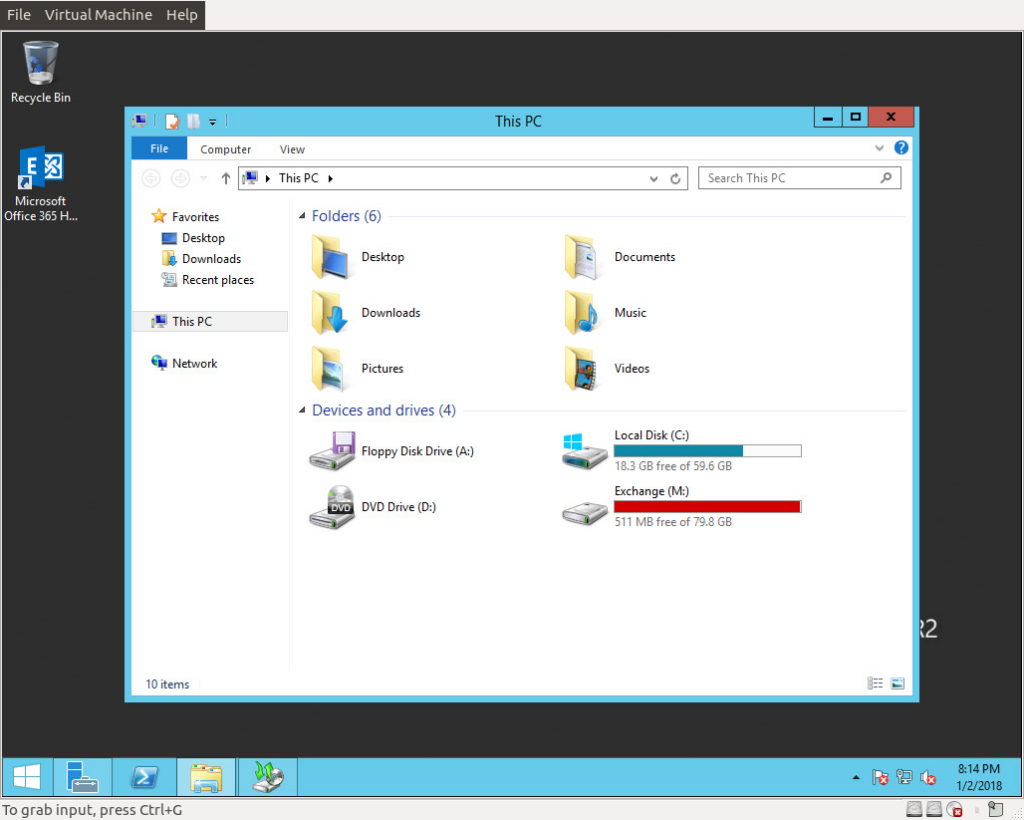This screenshot has width=1024, height=820.
Task: Switch to the Computer ribbon tab
Action: [225, 150]
